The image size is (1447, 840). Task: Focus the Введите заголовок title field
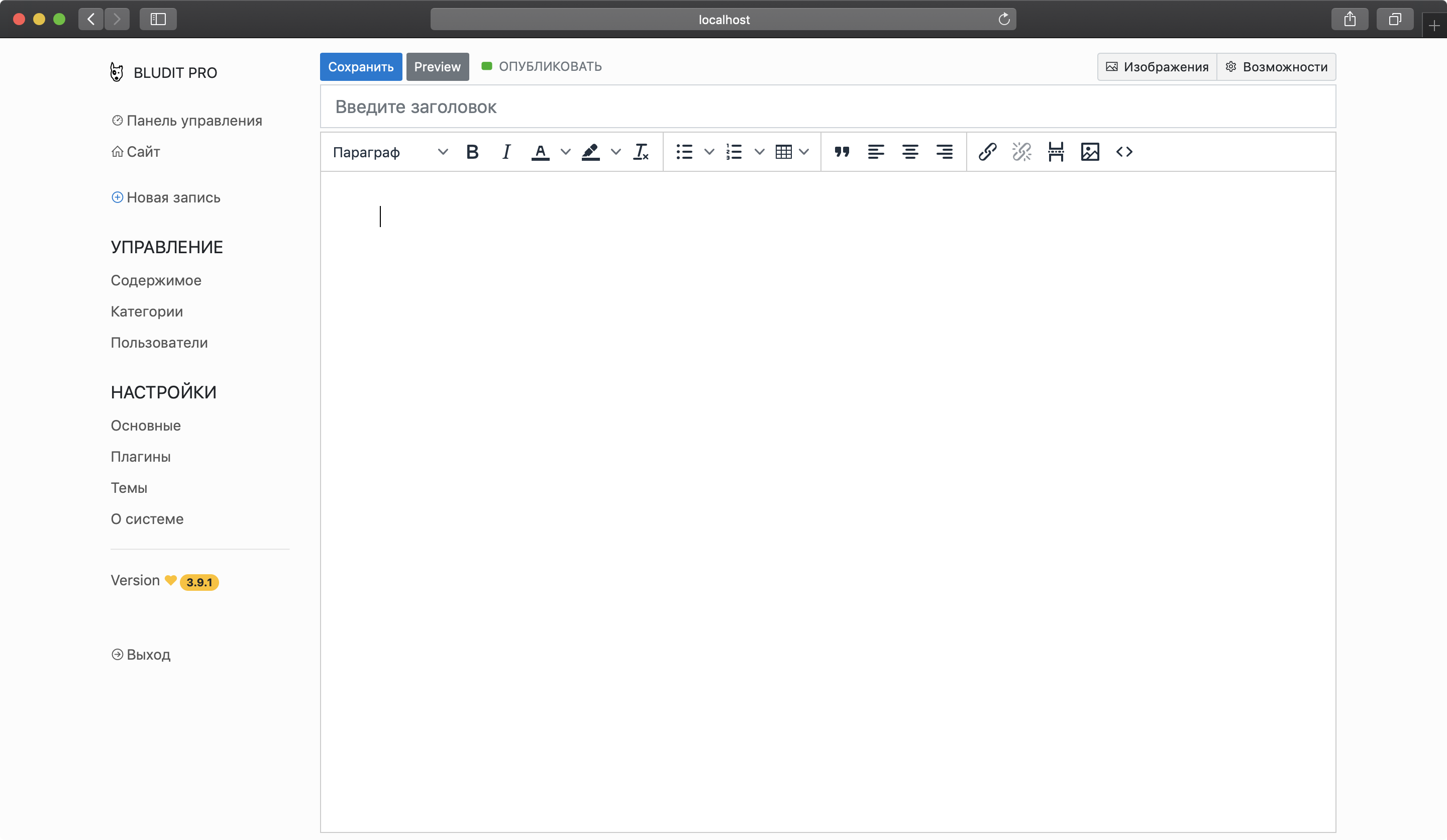pos(828,107)
